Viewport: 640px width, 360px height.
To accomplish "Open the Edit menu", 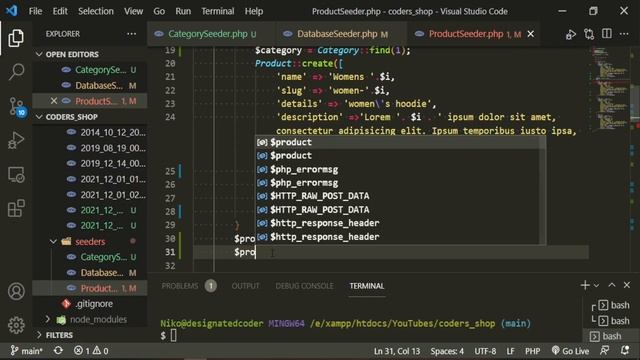I will pos(60,11).
